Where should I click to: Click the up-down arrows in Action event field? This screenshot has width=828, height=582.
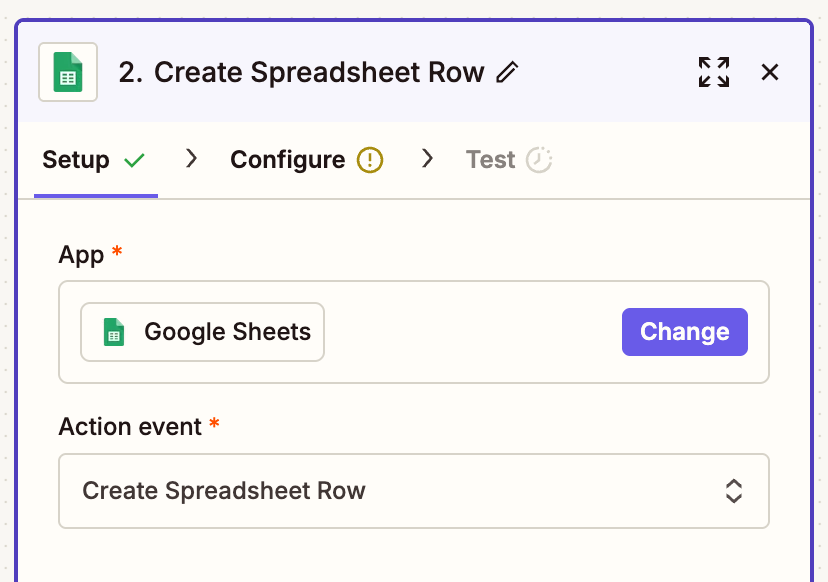click(733, 491)
